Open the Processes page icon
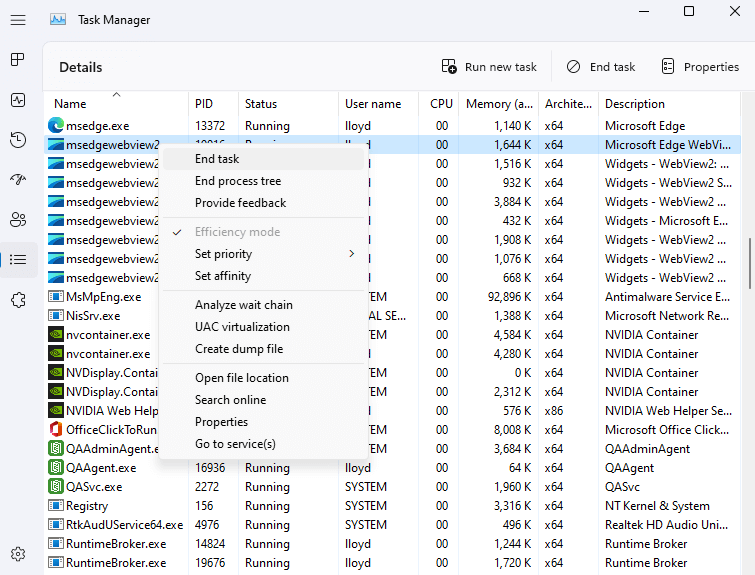The image size is (755, 575). pos(18,60)
